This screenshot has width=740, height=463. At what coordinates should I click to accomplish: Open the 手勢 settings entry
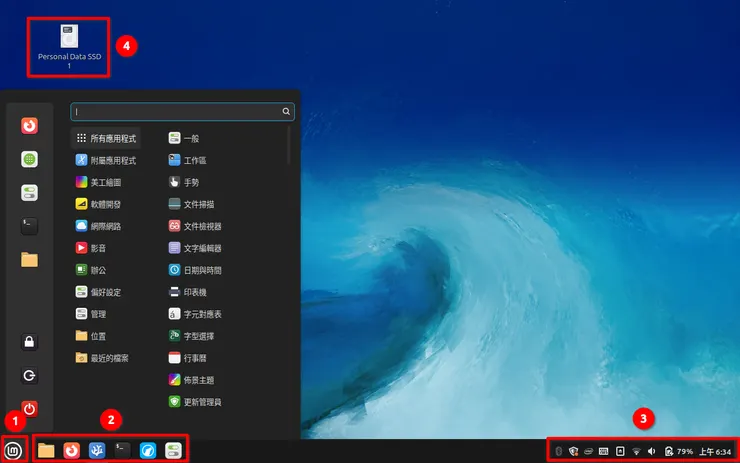point(184,182)
